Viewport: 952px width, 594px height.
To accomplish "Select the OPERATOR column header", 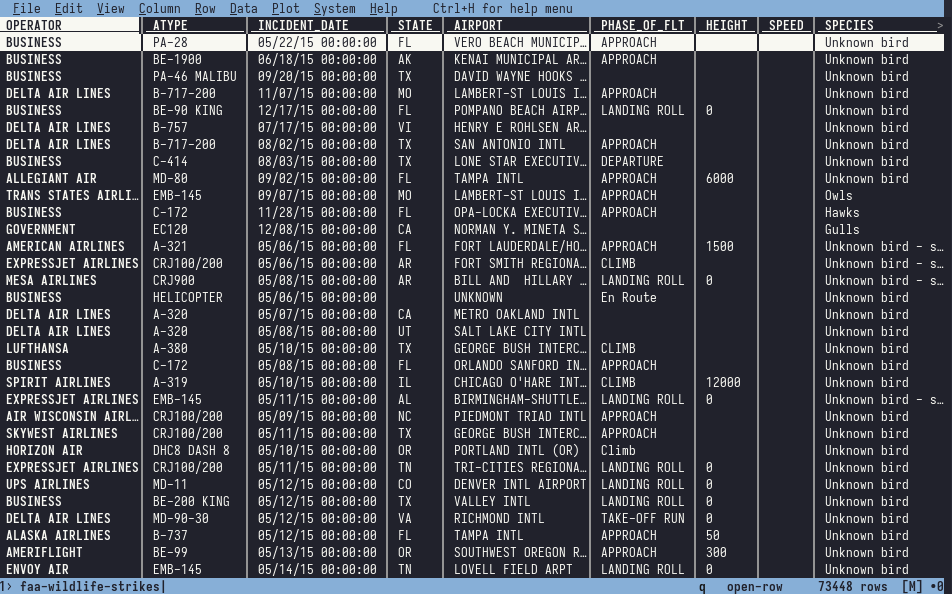I will 34,26.
